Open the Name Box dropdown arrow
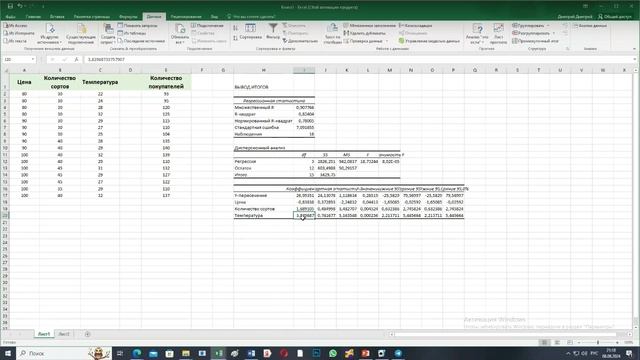Viewport: 640px width, 360px height. (33, 60)
